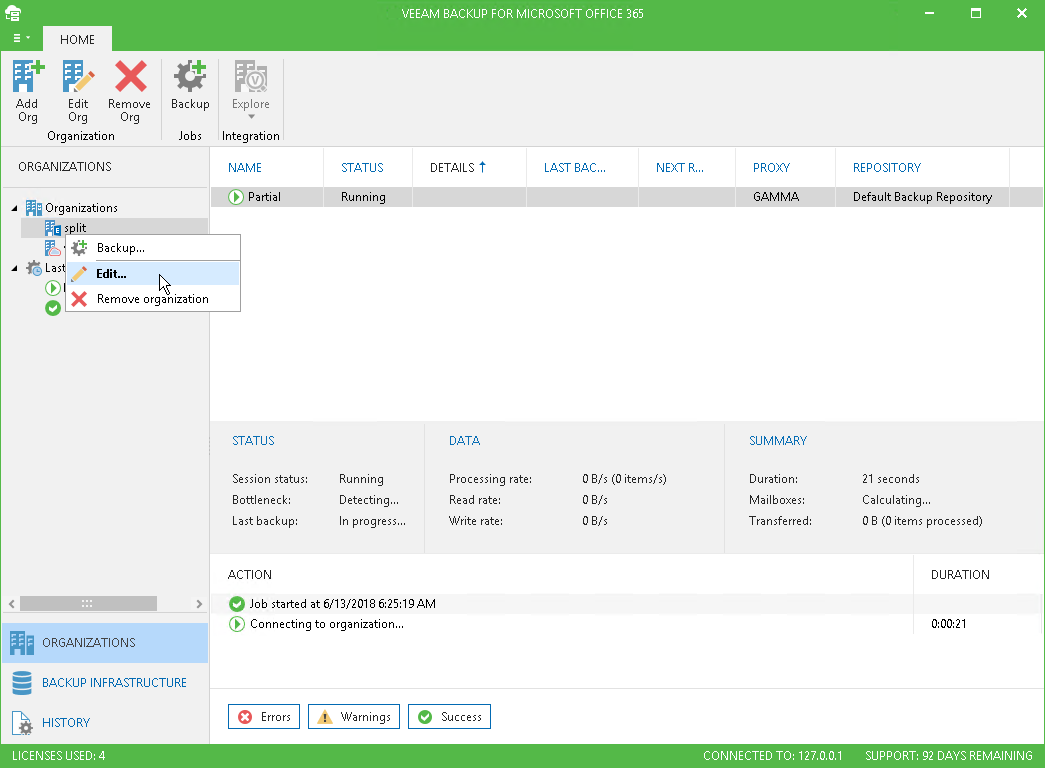This screenshot has height=768, width=1045.
Task: Choose Backup... from the context menu
Action: click(153, 248)
